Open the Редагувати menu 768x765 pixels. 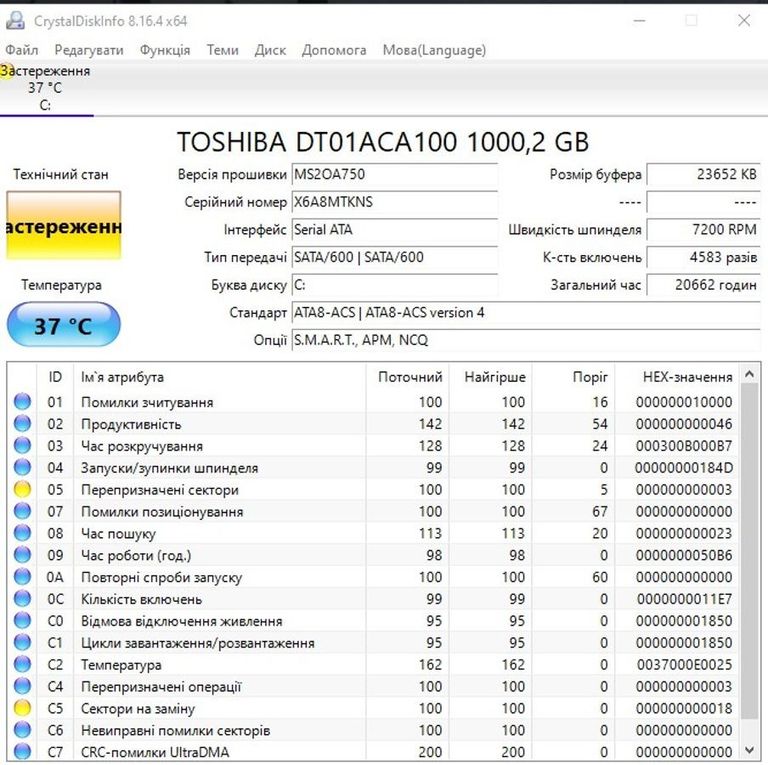(89, 50)
